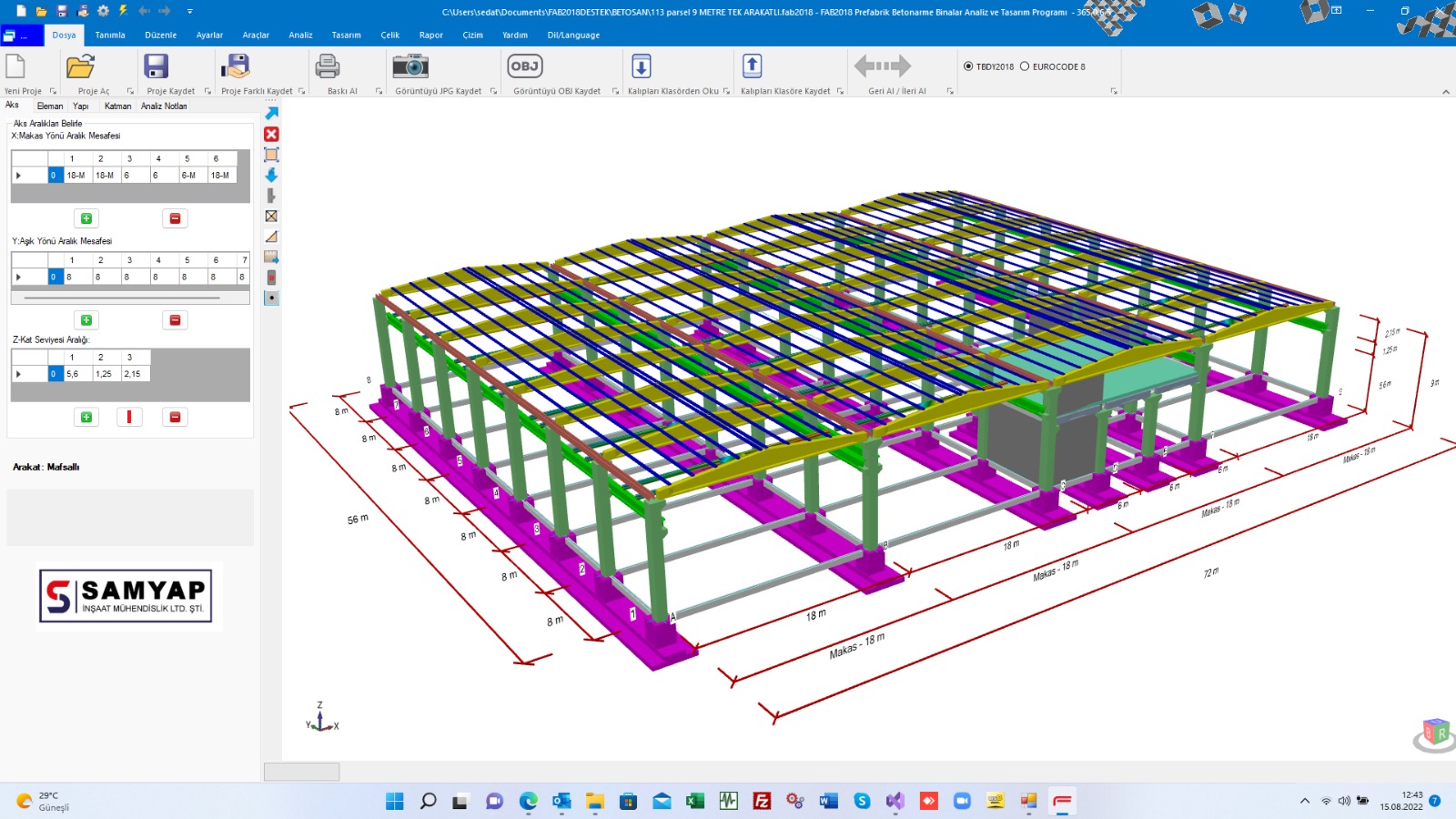Click the Baskı Al printer icon
1456x819 pixels.
[328, 66]
